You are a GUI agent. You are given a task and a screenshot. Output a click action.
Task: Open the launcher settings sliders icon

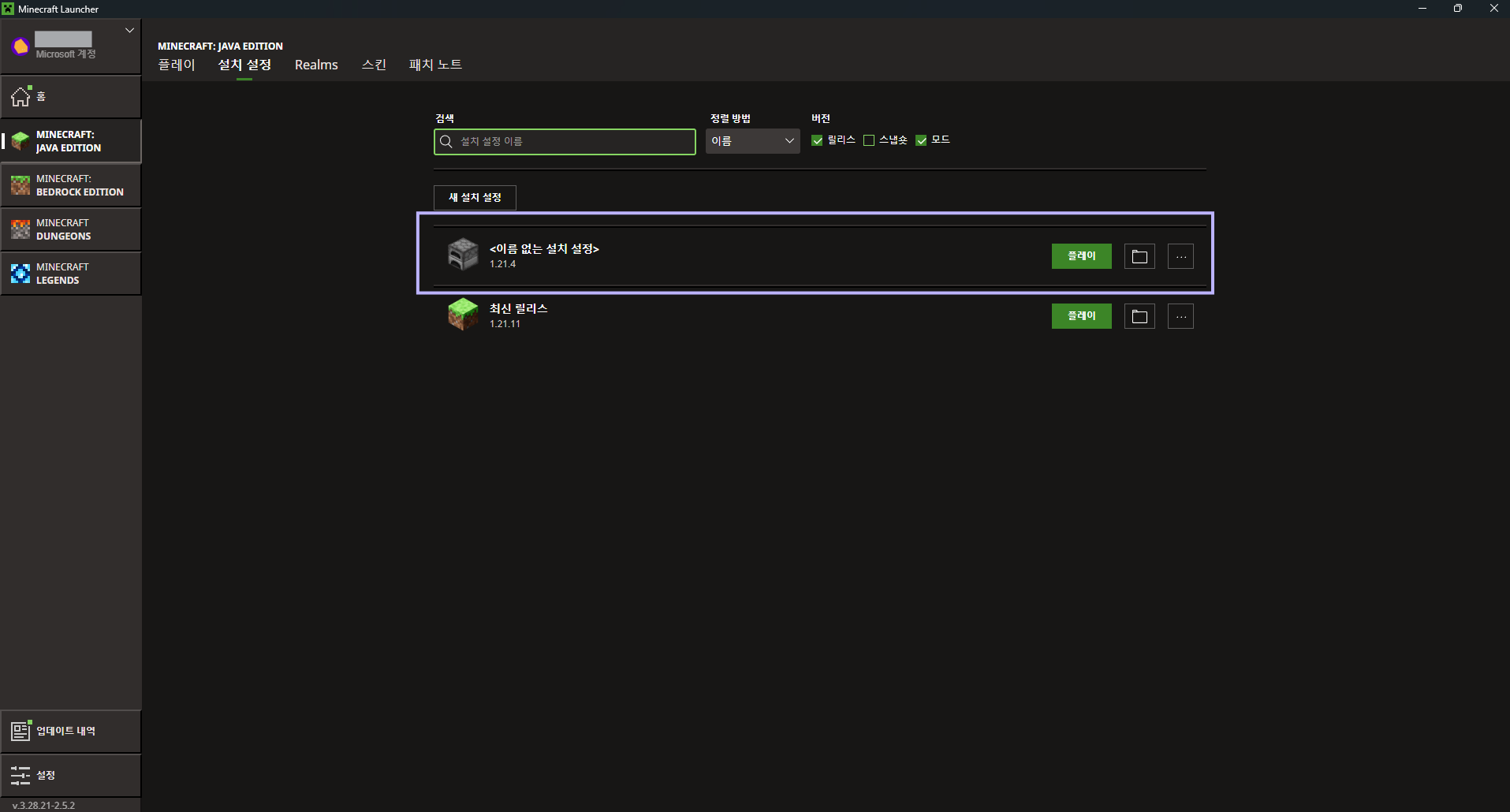coord(21,775)
